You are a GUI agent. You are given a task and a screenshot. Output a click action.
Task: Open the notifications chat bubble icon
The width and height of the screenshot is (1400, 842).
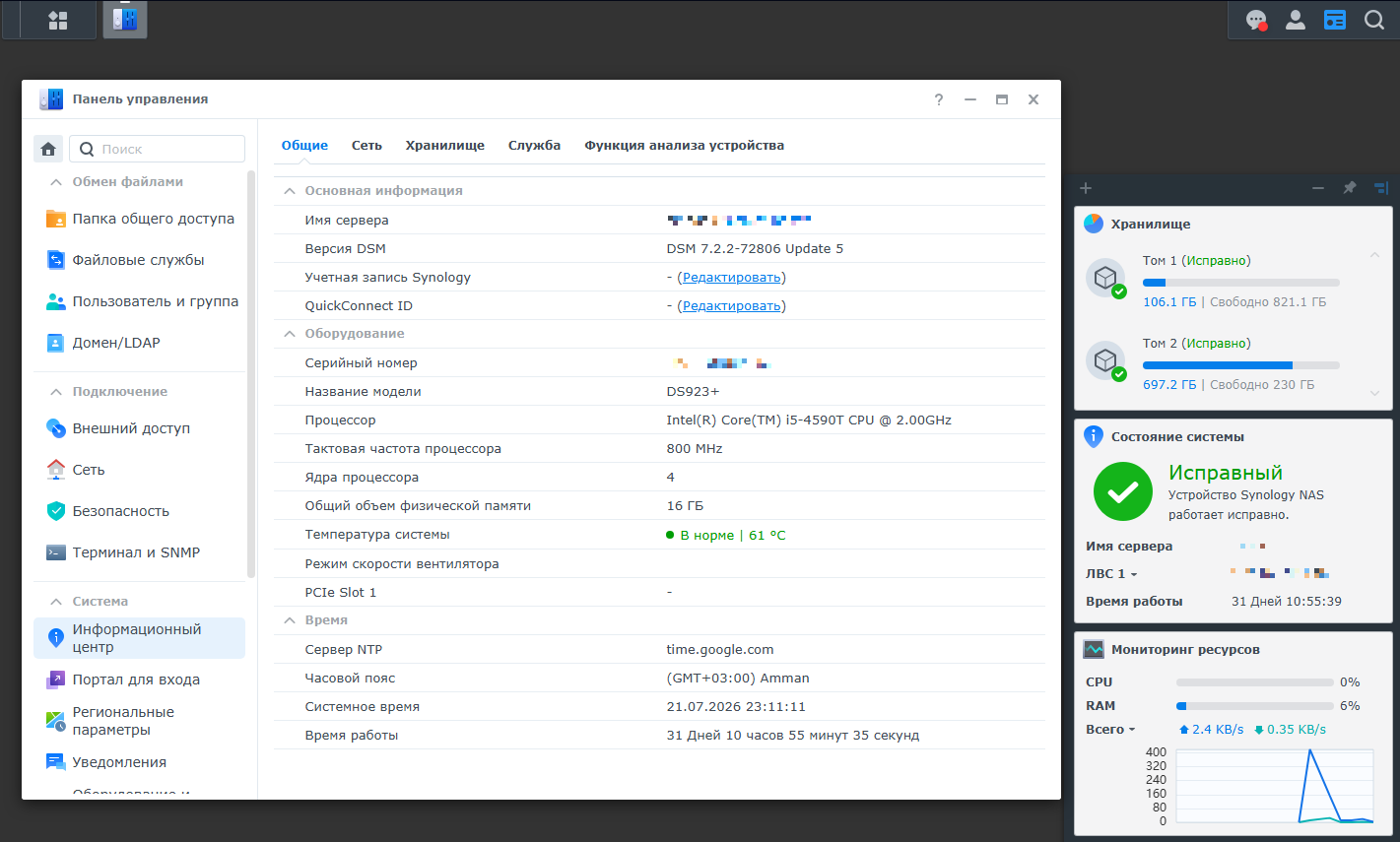1256,20
